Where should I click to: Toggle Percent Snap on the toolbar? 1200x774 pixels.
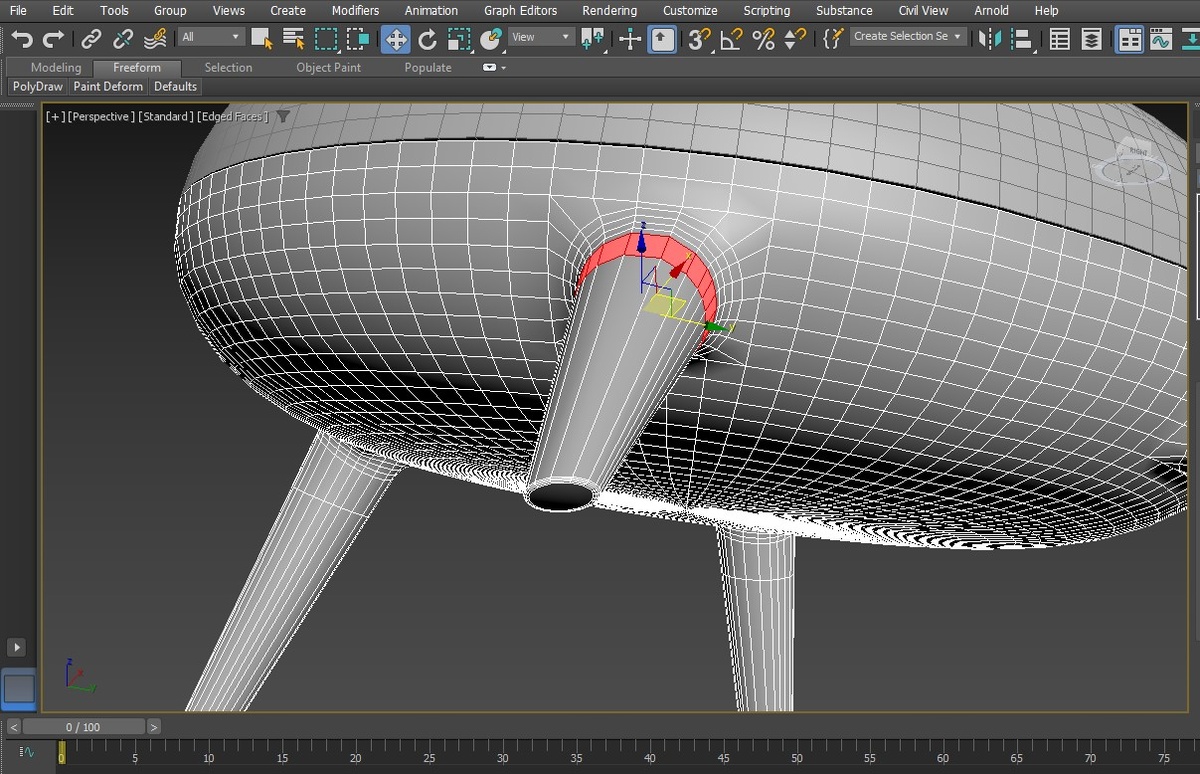point(763,39)
